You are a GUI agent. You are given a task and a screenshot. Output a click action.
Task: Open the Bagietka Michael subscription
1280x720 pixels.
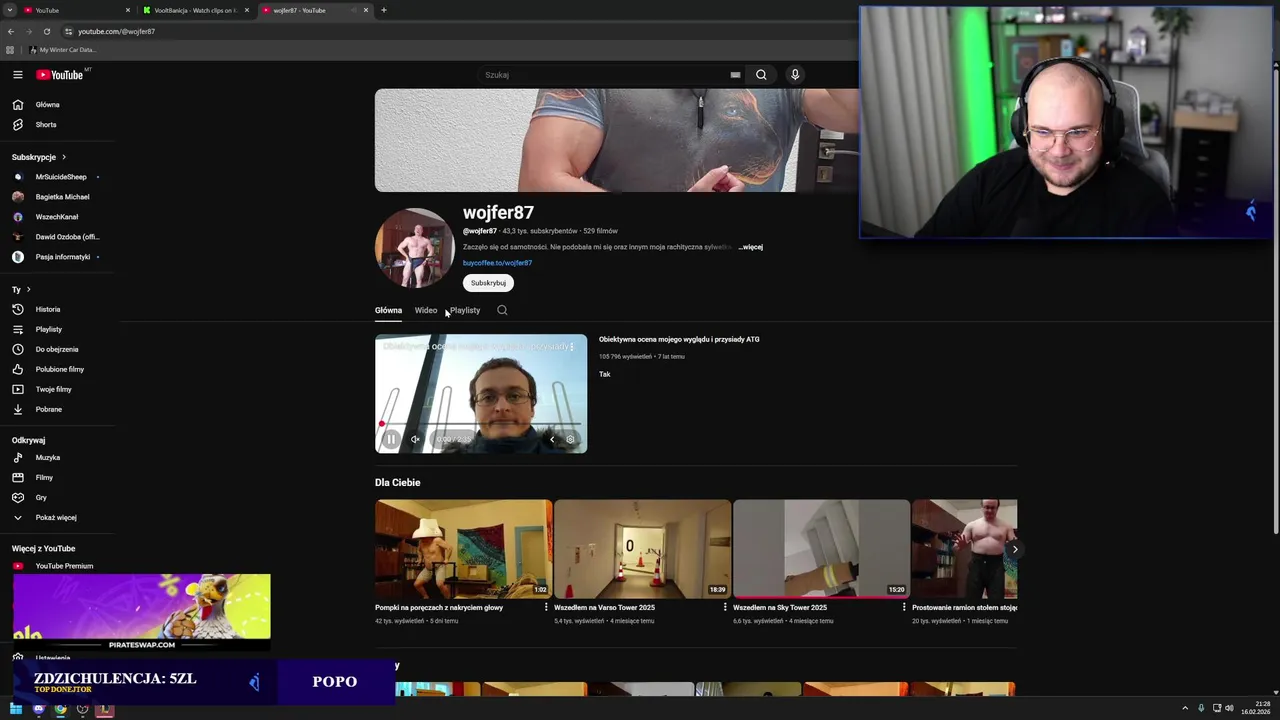[x=60, y=197]
